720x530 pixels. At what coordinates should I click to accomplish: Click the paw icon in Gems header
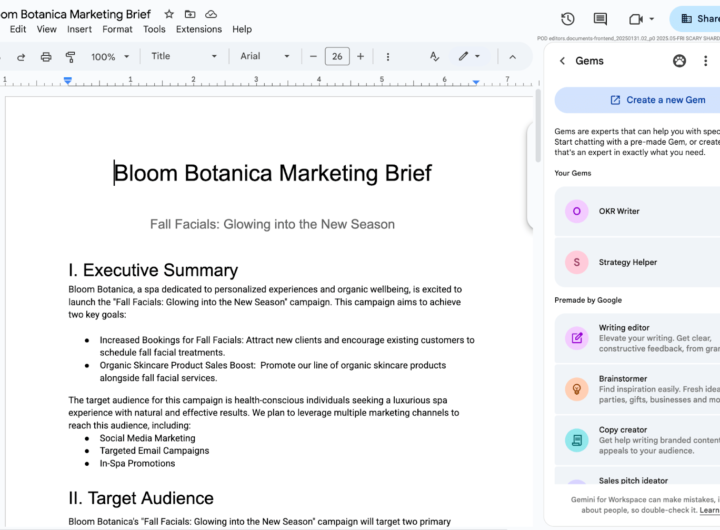coord(679,61)
